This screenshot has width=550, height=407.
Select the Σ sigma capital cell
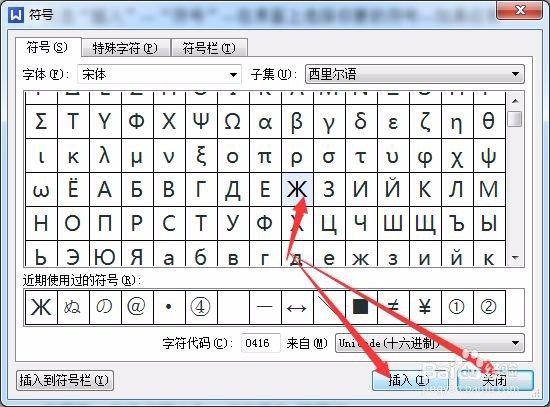coord(41,121)
